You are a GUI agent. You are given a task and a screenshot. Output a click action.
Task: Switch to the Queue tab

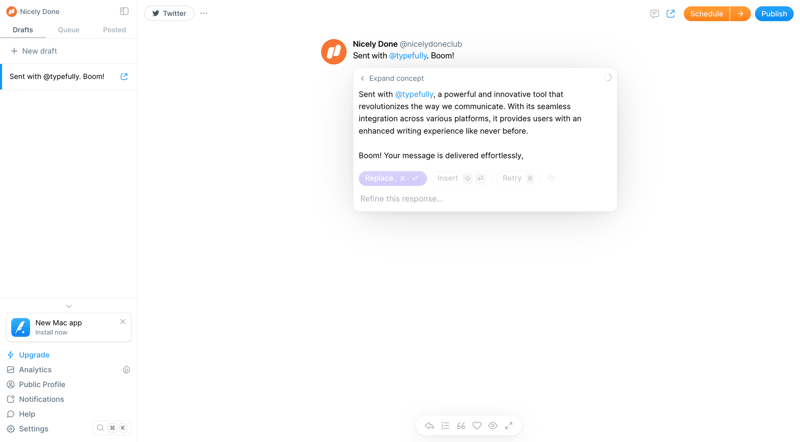pyautogui.click(x=68, y=30)
